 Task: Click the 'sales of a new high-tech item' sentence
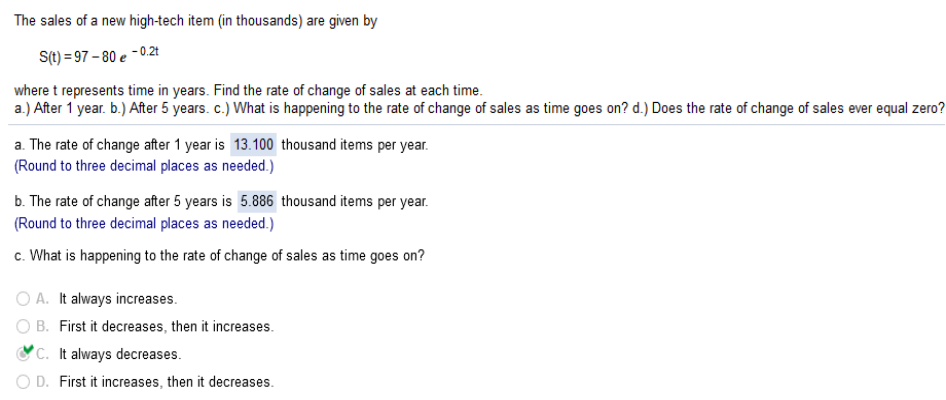(x=195, y=21)
